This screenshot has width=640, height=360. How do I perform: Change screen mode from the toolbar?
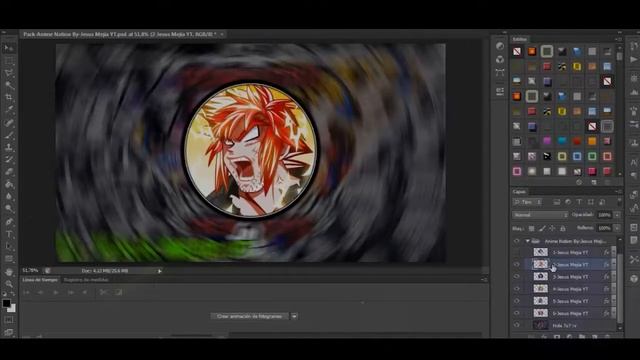(9, 332)
